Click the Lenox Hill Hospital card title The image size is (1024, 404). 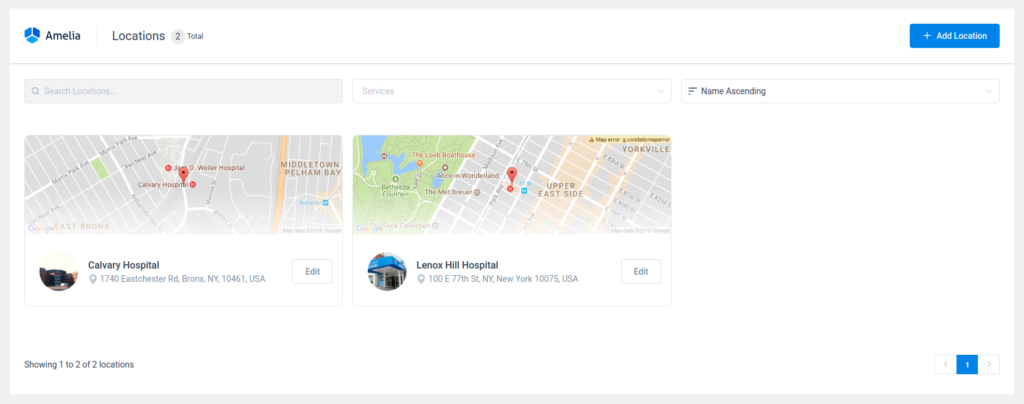(457, 265)
